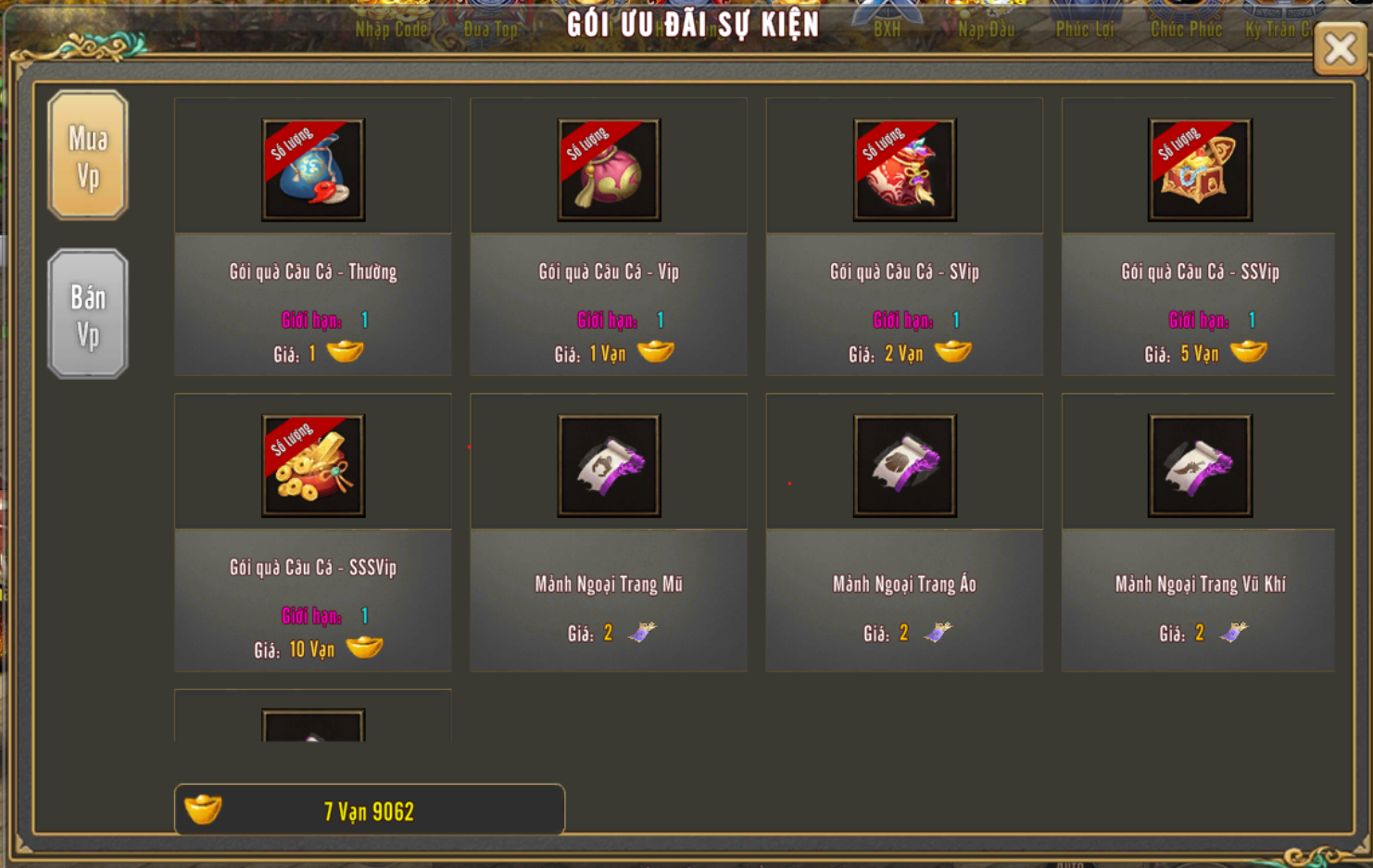Click the 5 Vạn price of SSVip package
The height and width of the screenshot is (868, 1373).
click(1200, 354)
